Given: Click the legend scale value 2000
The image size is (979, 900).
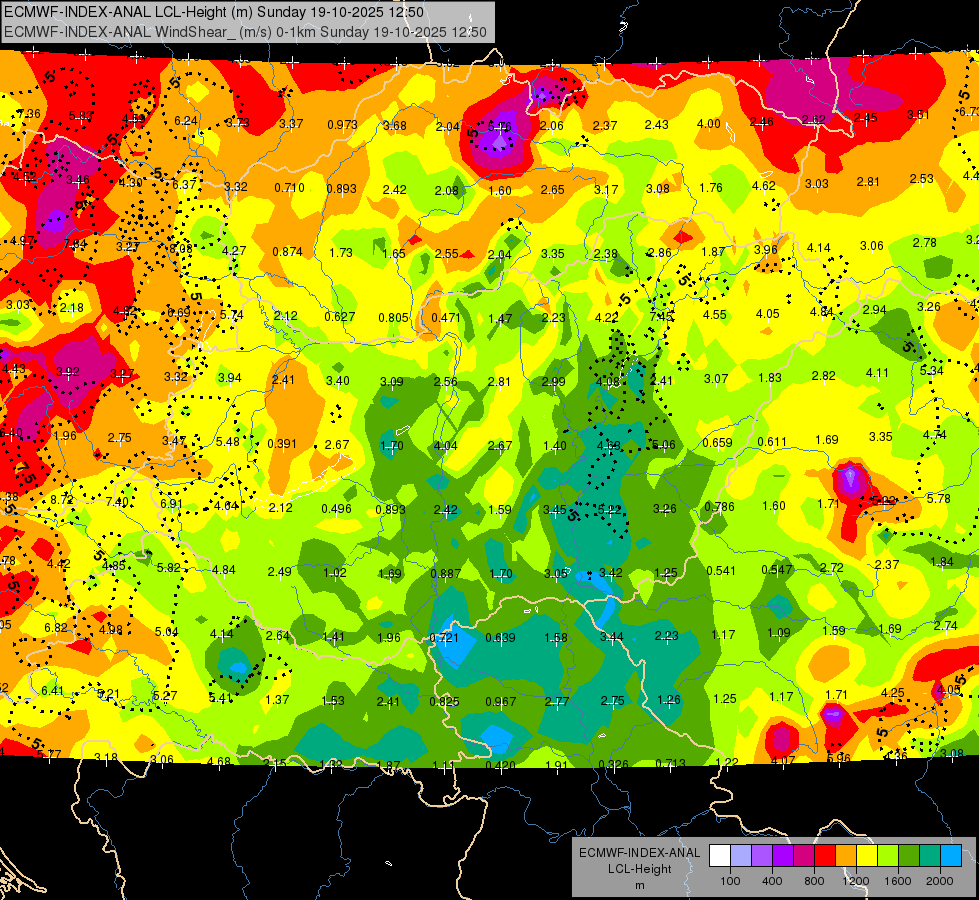Looking at the screenshot, I should 939,881.
